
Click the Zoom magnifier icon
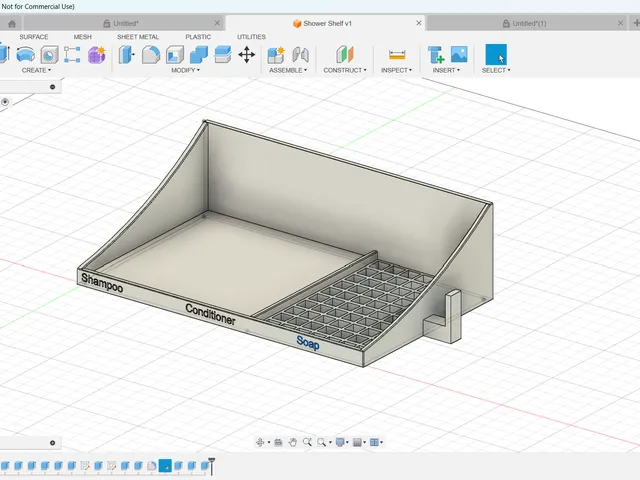pyautogui.click(x=307, y=442)
